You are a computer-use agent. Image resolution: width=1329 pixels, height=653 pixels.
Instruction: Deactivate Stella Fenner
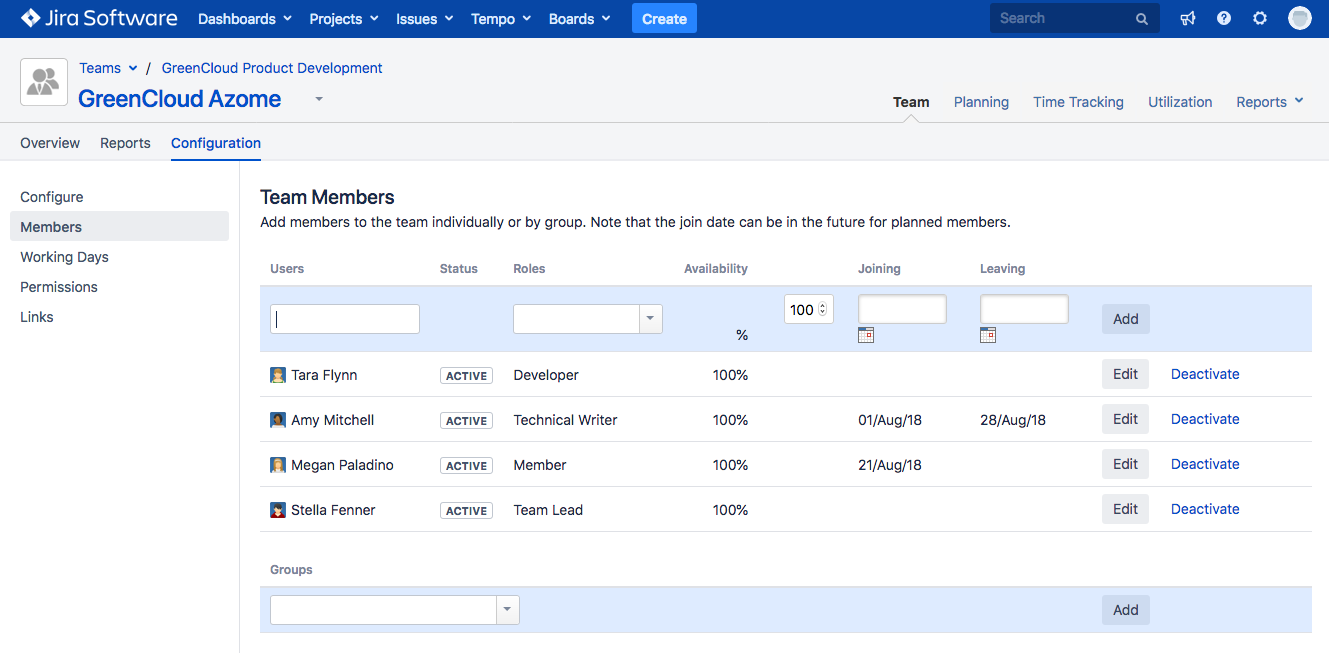click(1205, 509)
